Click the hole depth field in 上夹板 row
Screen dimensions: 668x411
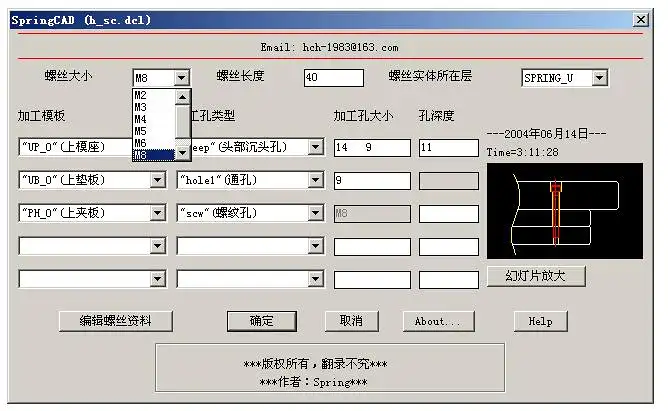pos(449,214)
